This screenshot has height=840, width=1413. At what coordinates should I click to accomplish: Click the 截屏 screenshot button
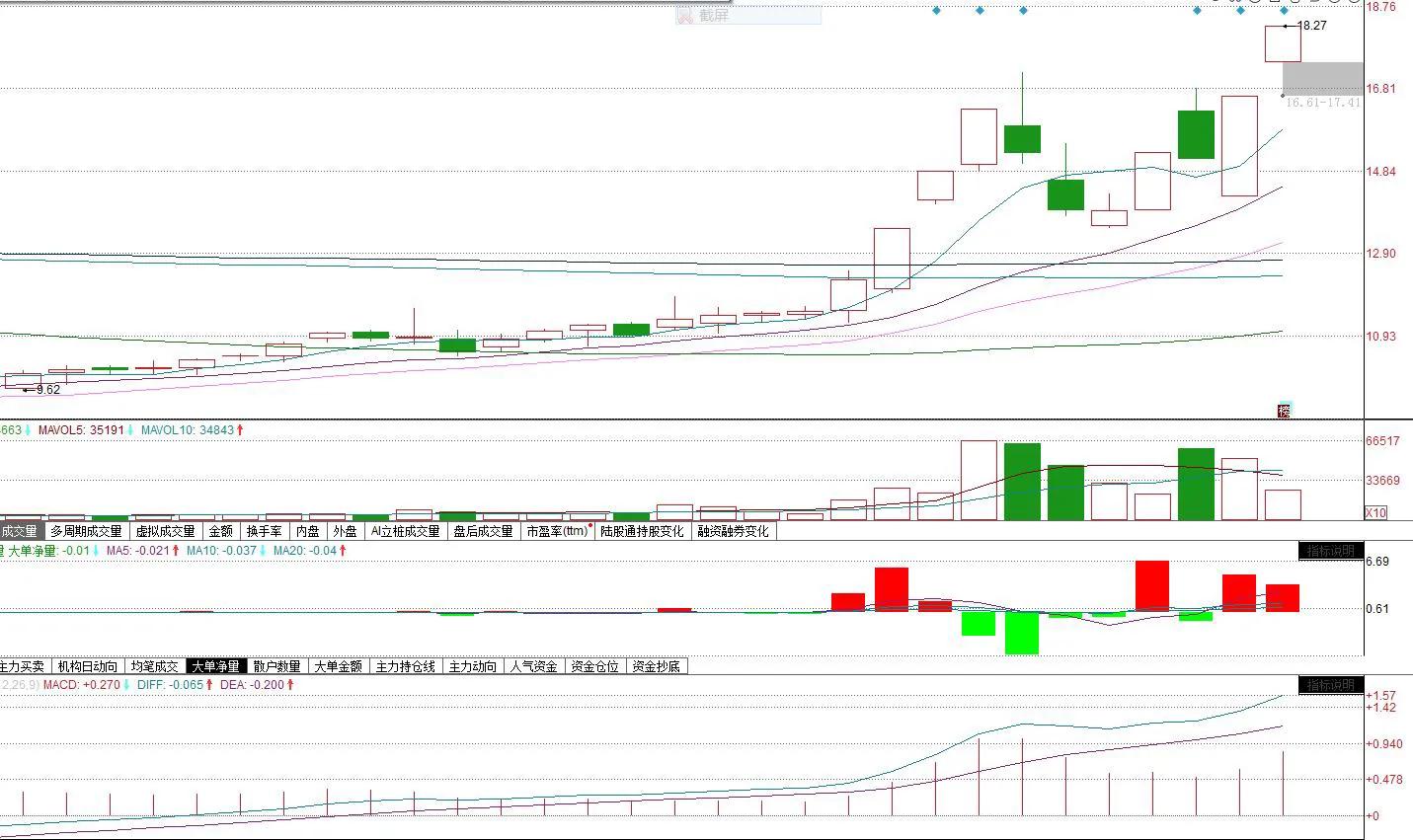point(747,16)
